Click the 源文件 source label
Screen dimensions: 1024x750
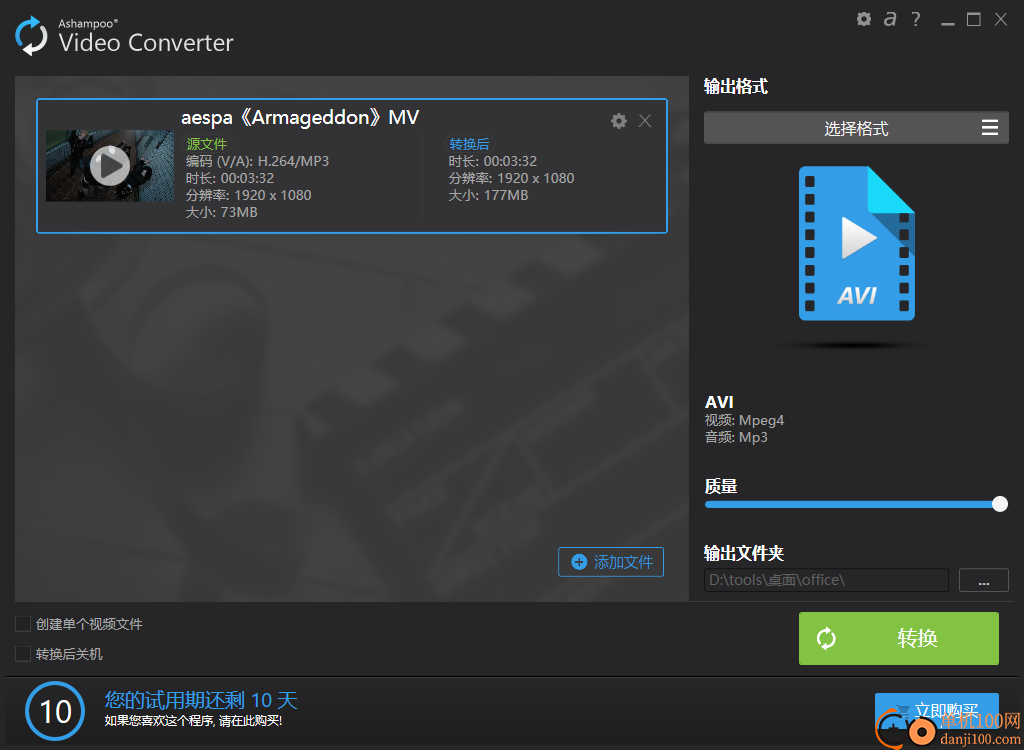point(206,144)
